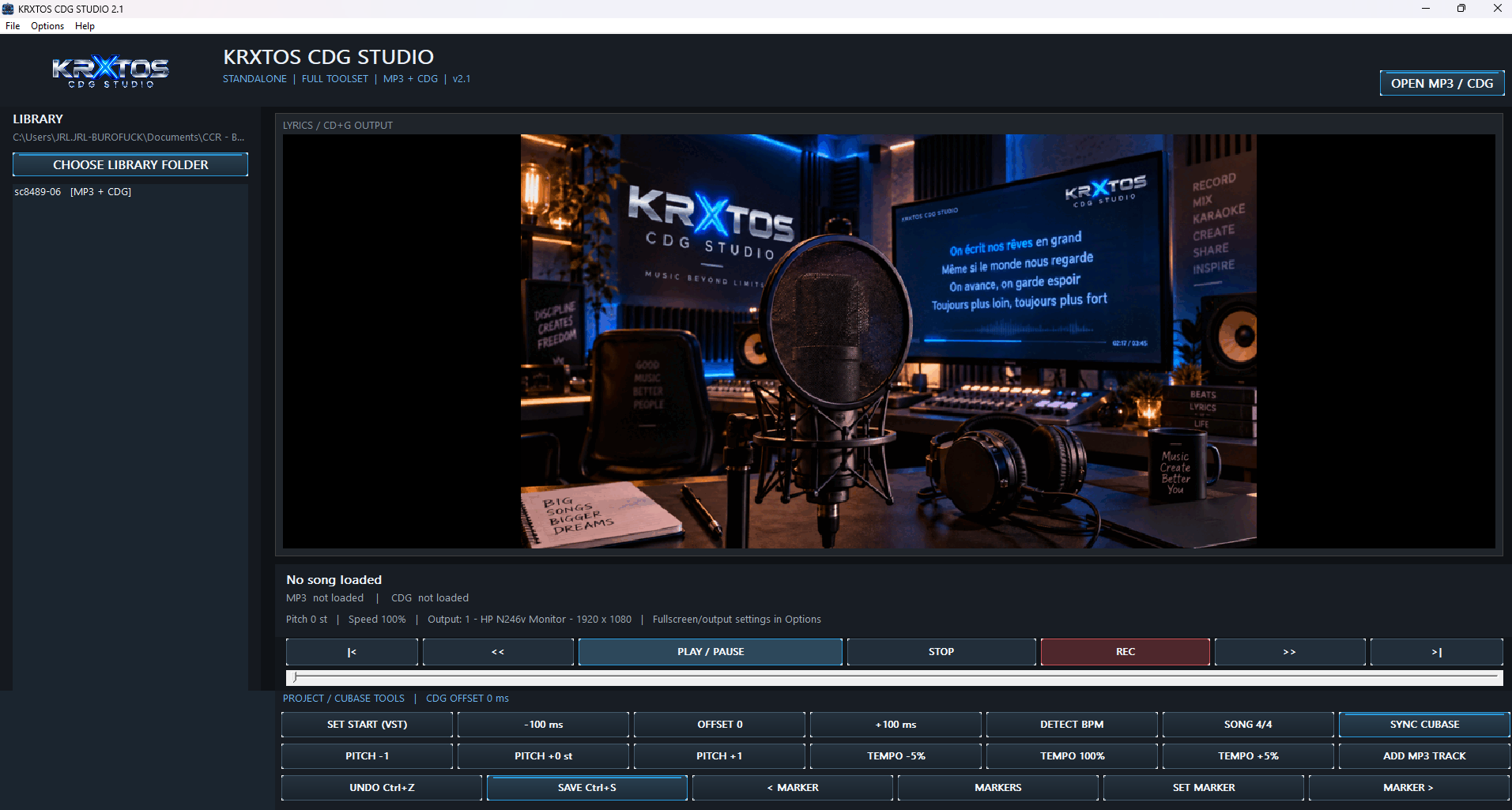Rewind with the << button
The width and height of the screenshot is (1512, 810).
(498, 652)
